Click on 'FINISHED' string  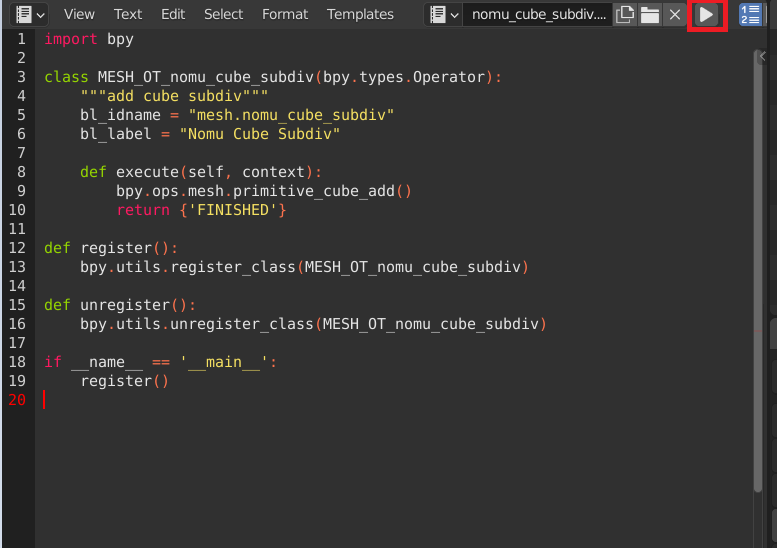pos(233,210)
